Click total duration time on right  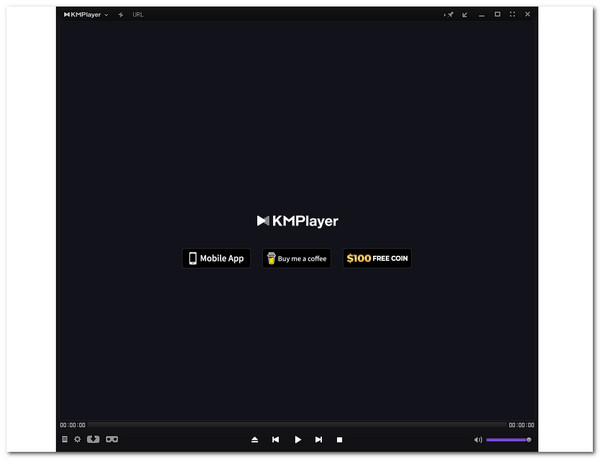(x=521, y=425)
